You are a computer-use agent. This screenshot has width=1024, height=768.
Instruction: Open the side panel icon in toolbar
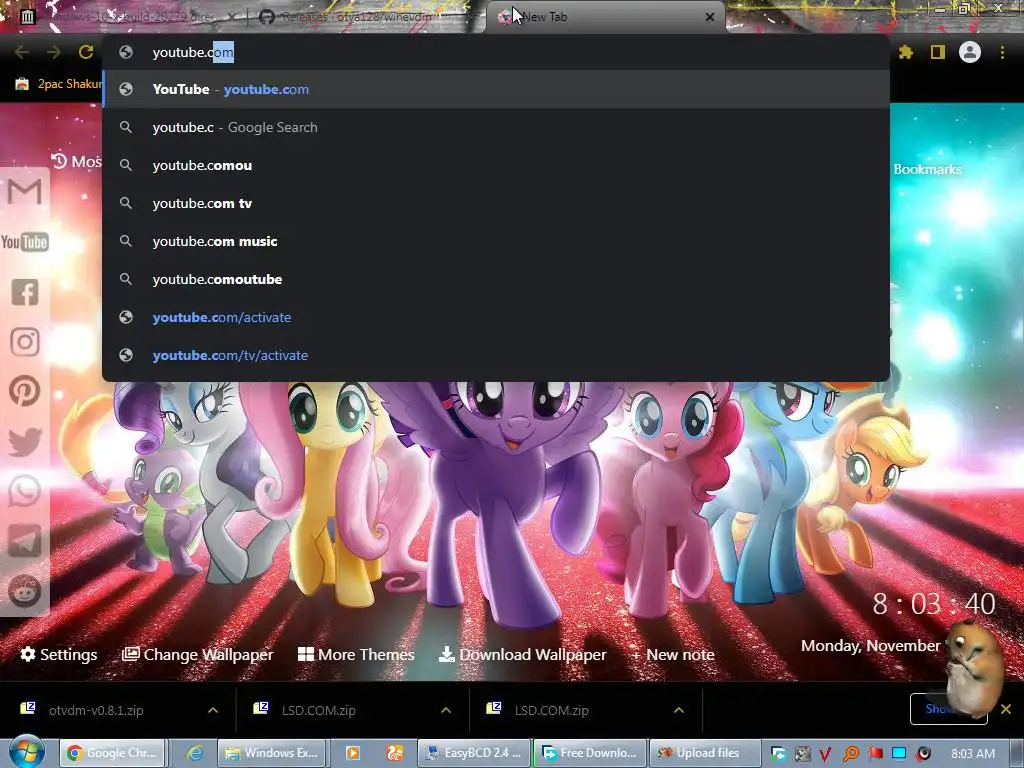938,52
